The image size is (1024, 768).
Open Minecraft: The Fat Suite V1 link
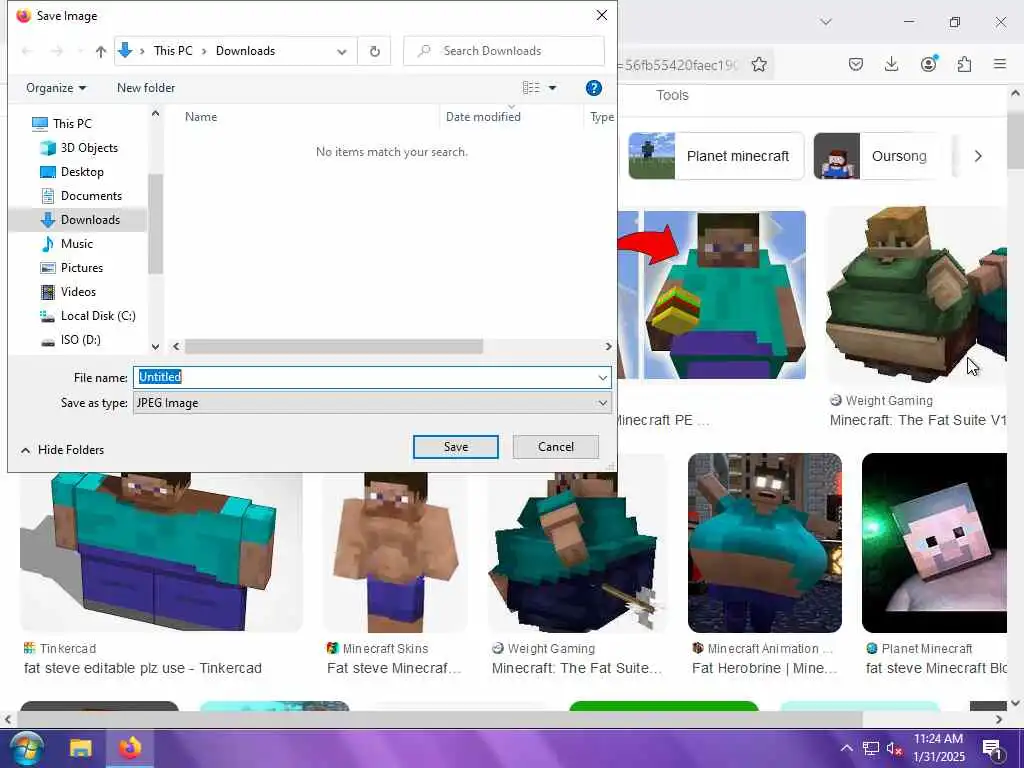(918, 420)
